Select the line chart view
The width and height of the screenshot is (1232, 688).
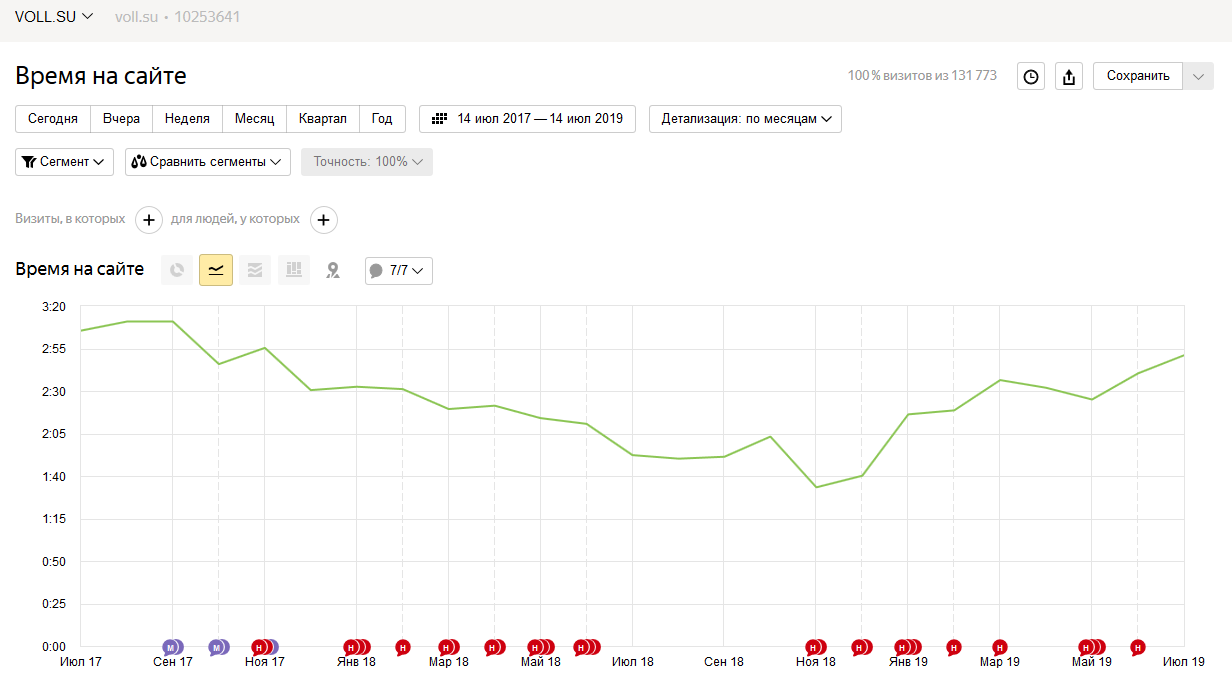216,269
